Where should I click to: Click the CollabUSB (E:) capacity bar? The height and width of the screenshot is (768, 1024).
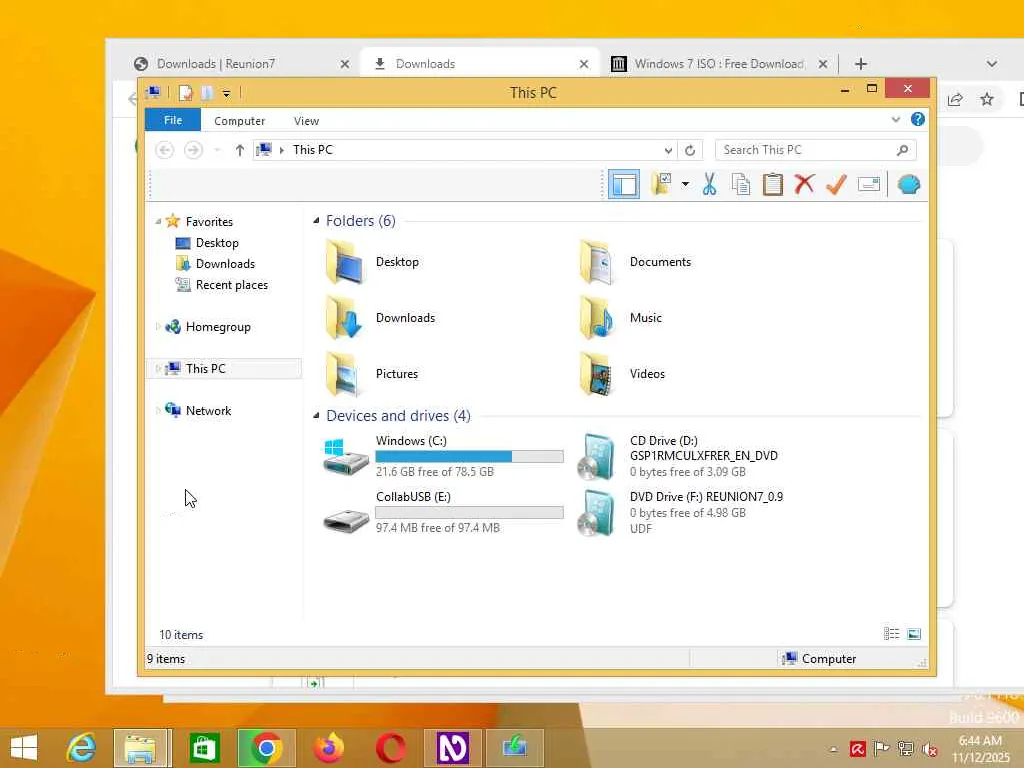470,513
